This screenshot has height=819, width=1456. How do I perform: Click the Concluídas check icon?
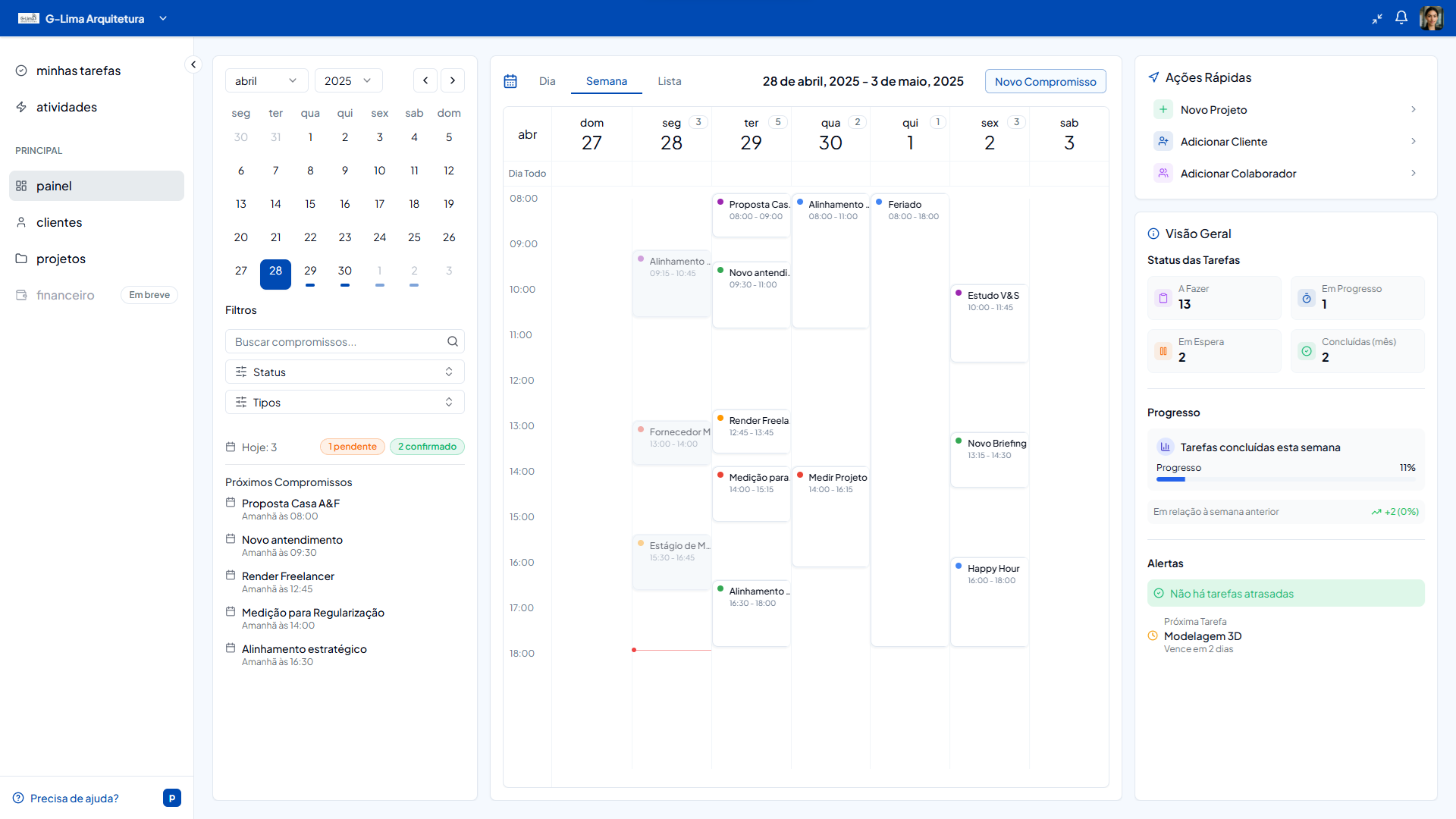coord(1306,351)
